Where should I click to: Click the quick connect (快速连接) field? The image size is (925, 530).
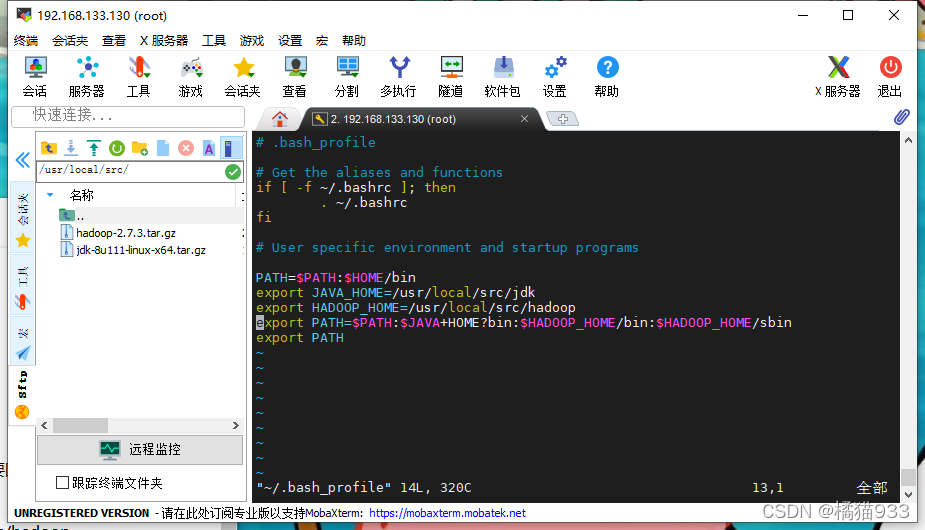[x=128, y=116]
